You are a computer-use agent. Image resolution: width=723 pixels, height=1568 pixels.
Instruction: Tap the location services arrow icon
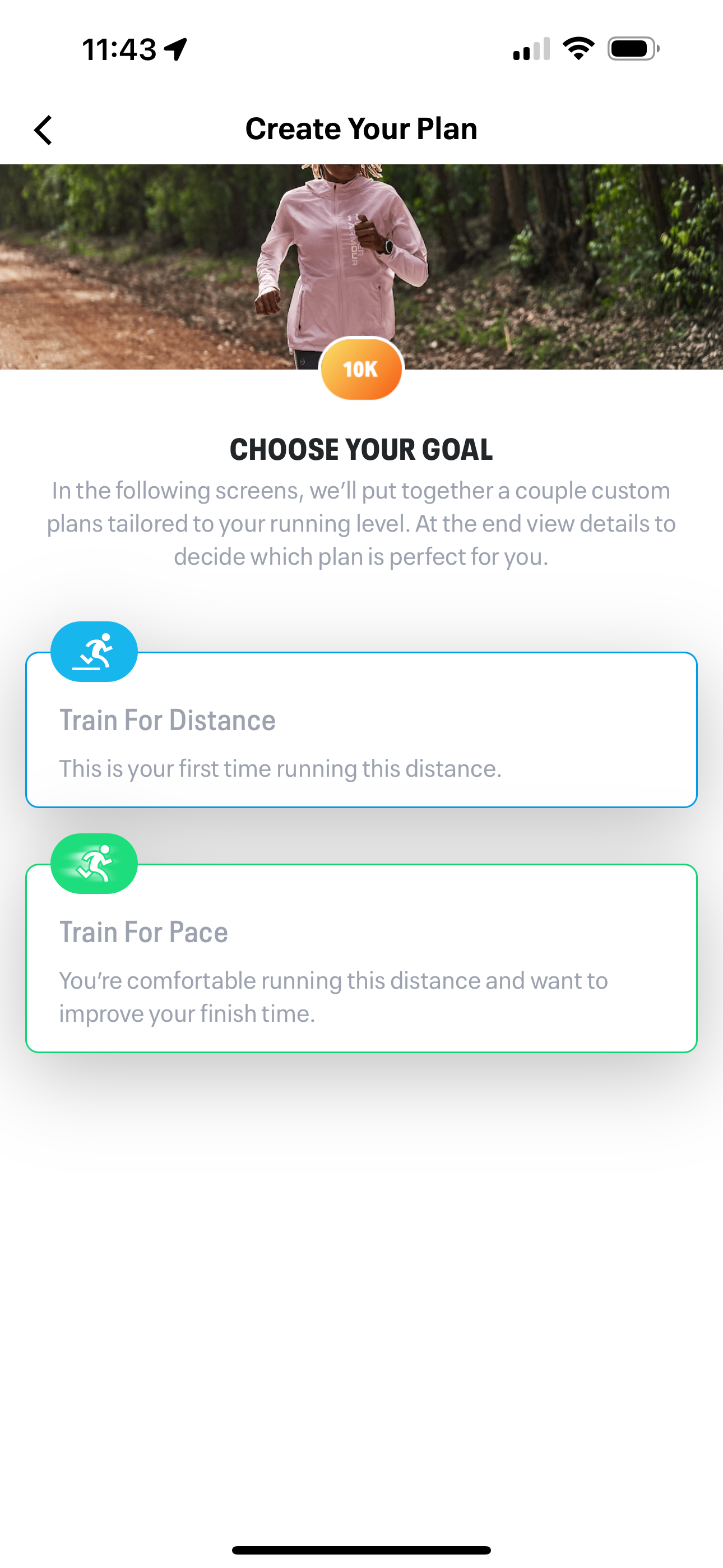pos(176,49)
